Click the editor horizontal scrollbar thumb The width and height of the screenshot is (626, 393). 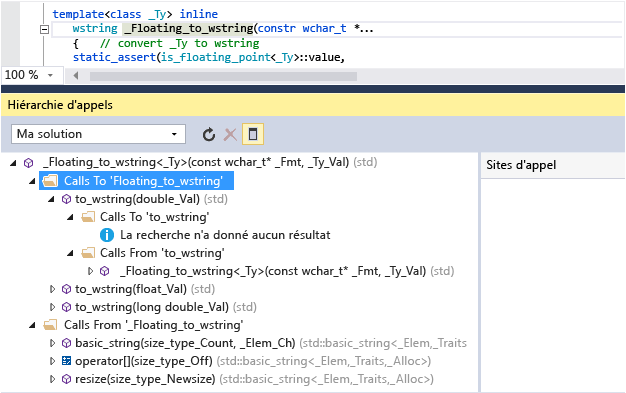(x=223, y=76)
